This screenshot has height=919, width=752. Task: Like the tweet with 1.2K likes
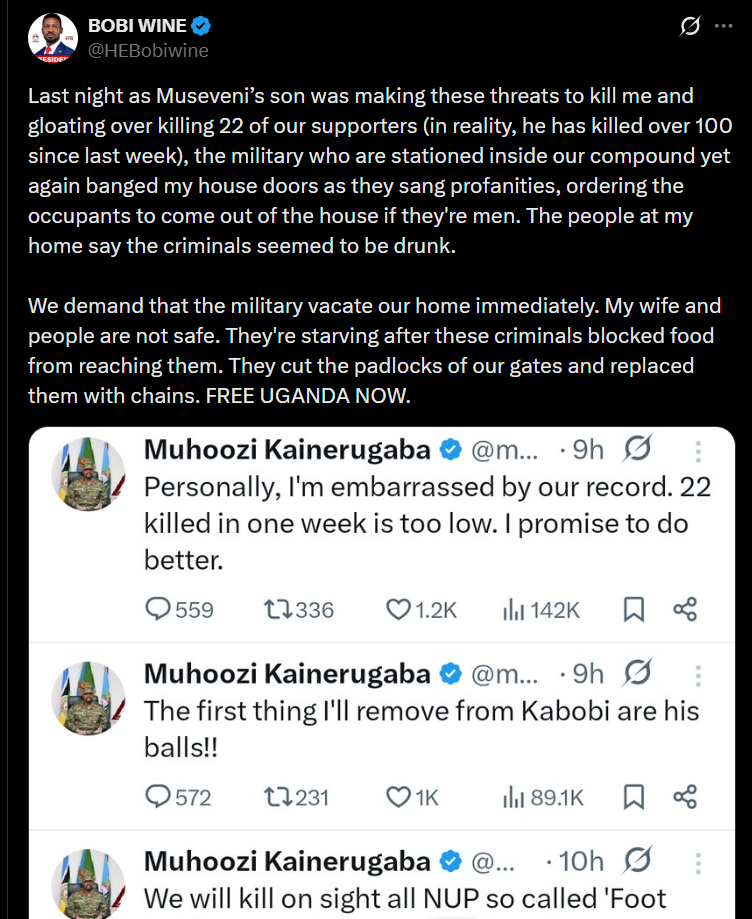tap(399, 609)
